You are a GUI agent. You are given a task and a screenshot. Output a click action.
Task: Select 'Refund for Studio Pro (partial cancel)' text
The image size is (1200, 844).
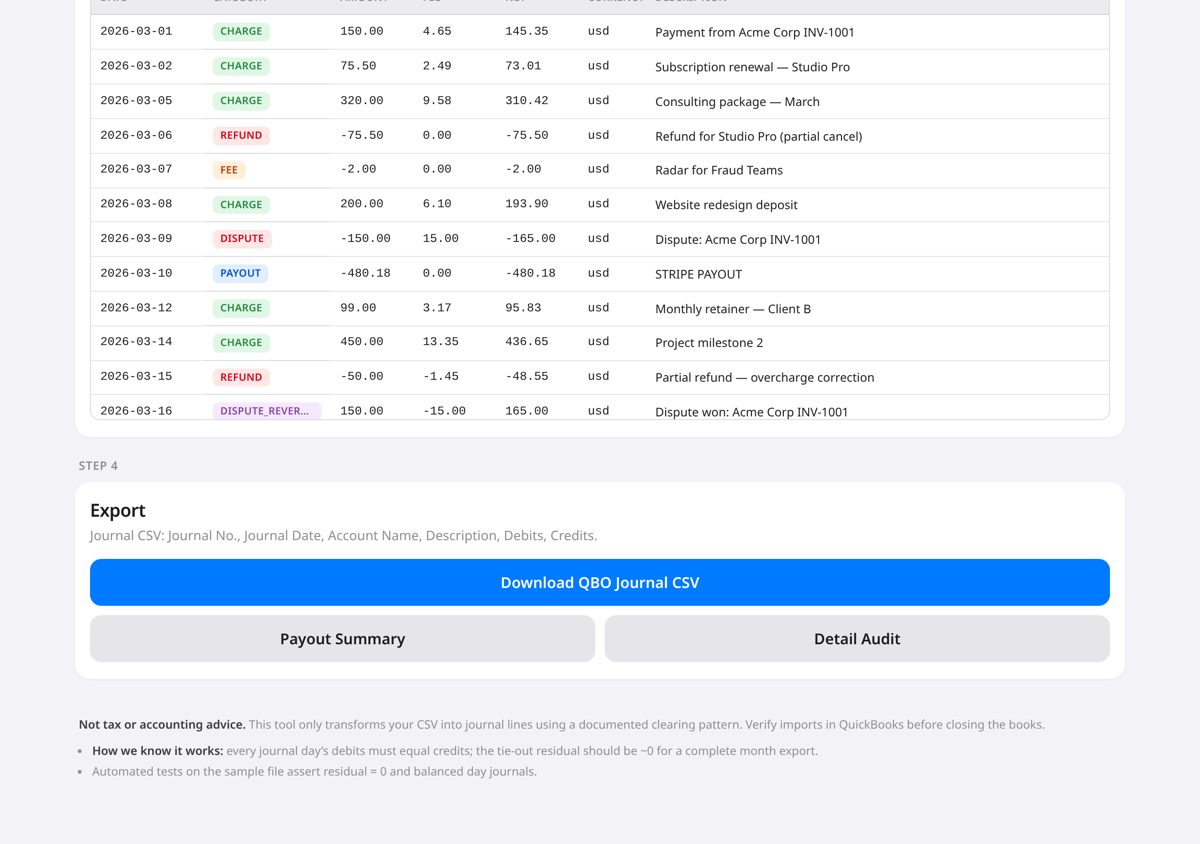pos(758,136)
